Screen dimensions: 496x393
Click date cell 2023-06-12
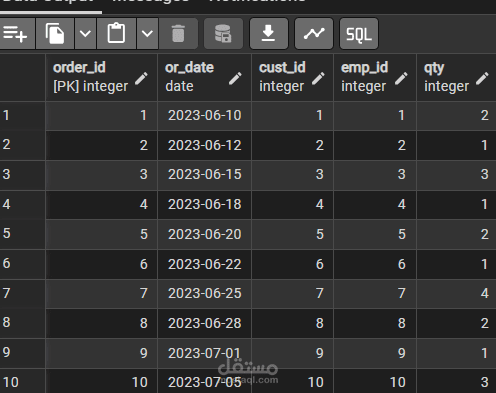tap(204, 145)
